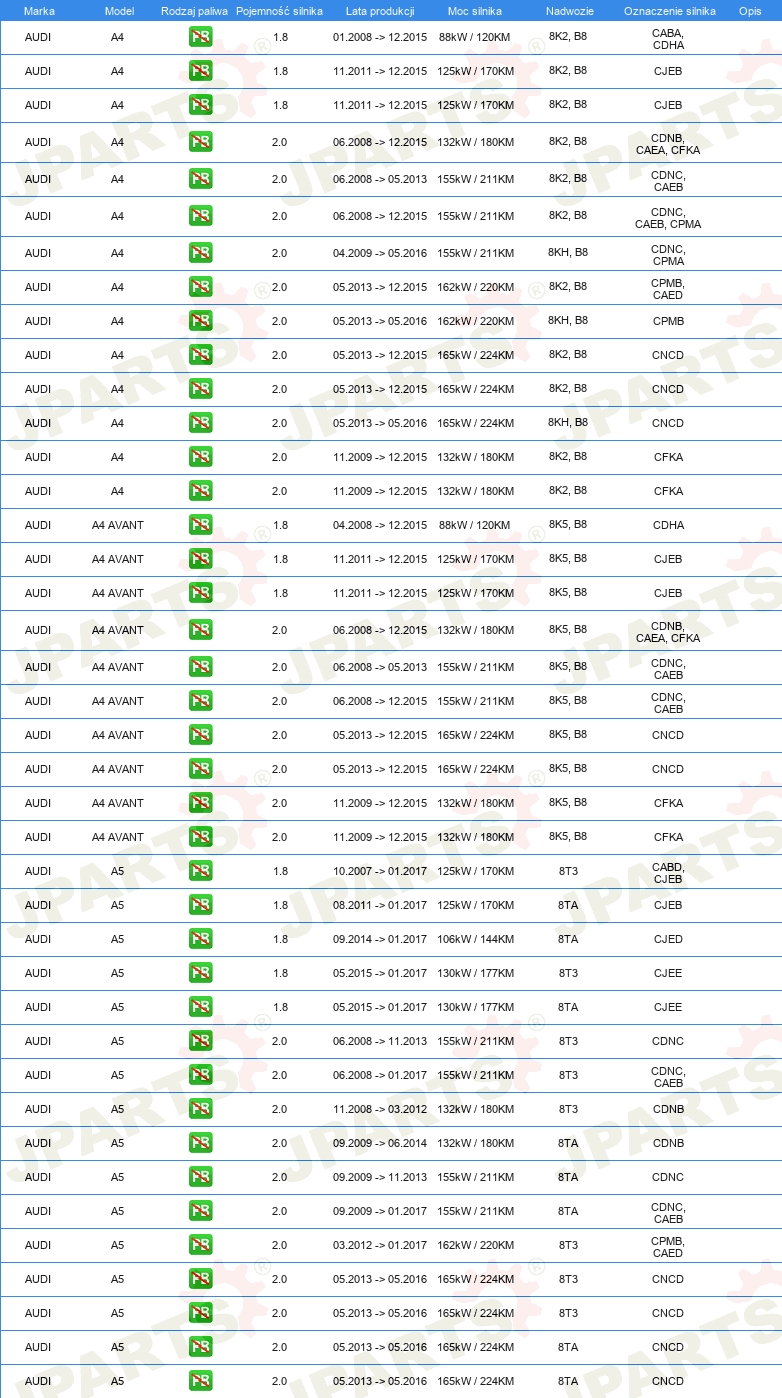Click the 'Marka' column header
The image size is (782, 1398).
tap(39, 10)
